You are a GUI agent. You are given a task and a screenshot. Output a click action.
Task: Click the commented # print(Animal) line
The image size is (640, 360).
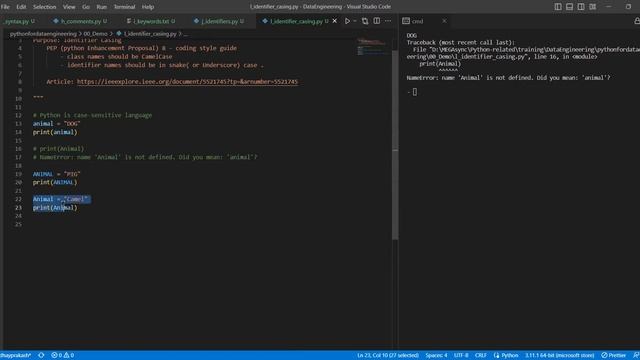click(58, 149)
